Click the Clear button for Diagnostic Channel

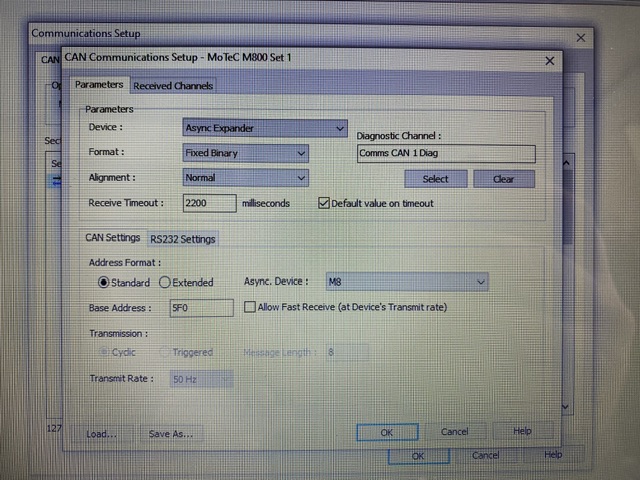pyautogui.click(x=504, y=179)
